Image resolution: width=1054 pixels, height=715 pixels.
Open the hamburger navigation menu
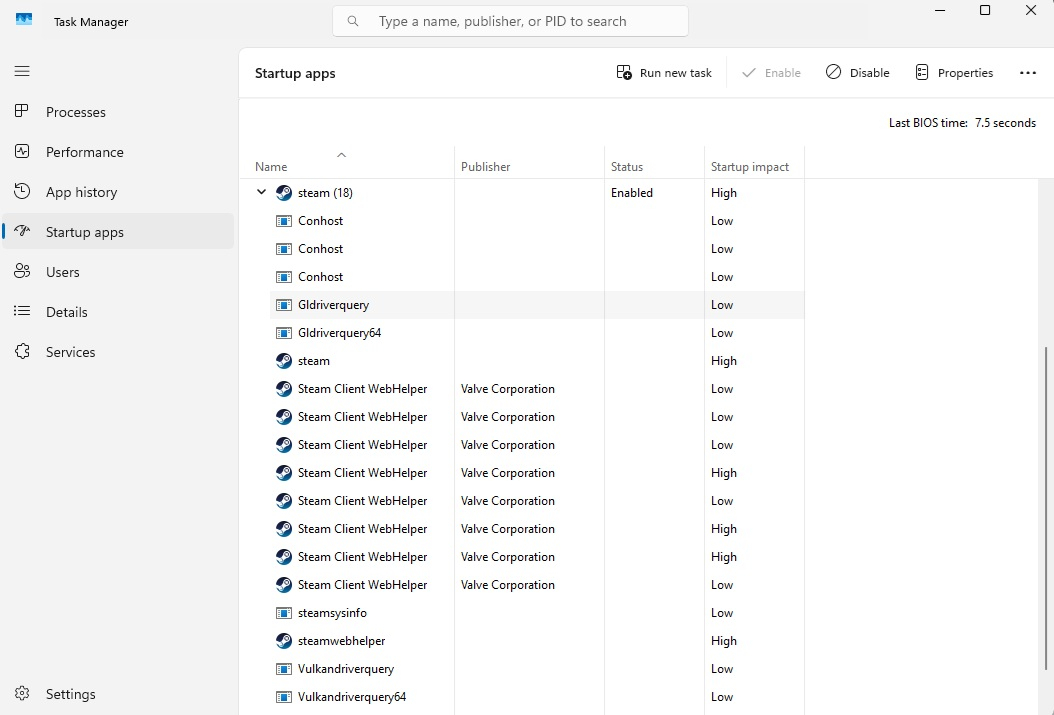(22, 71)
